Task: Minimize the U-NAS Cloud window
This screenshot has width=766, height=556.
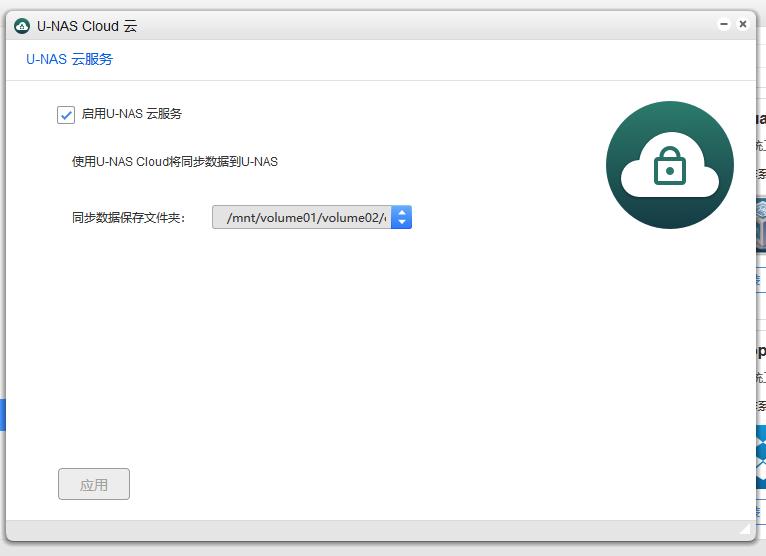Action: 724,24
